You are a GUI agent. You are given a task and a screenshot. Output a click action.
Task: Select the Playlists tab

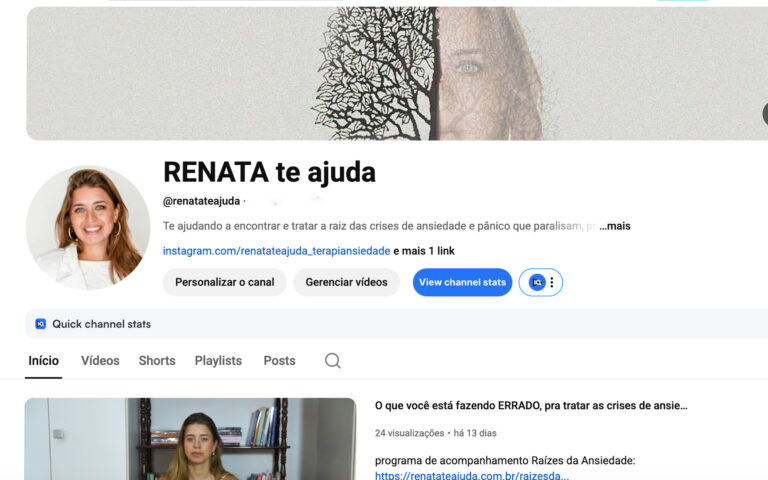(x=218, y=361)
